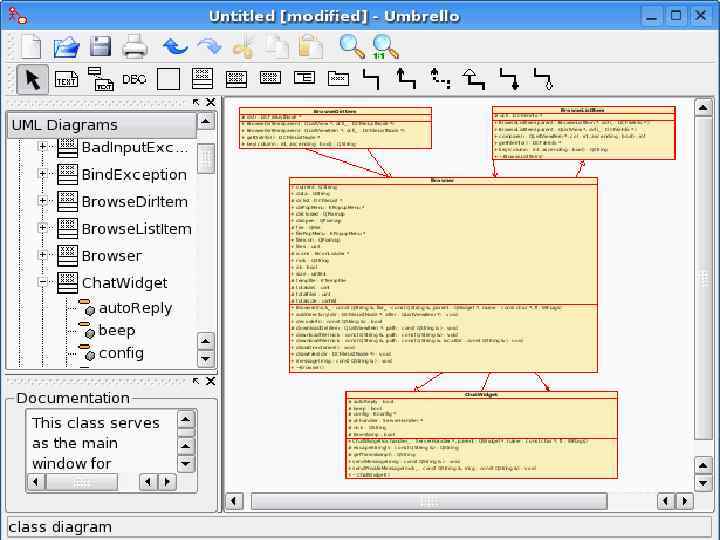Pick the dashed-arrow Dependency tool
The image size is (720, 540).
[x=440, y=79]
